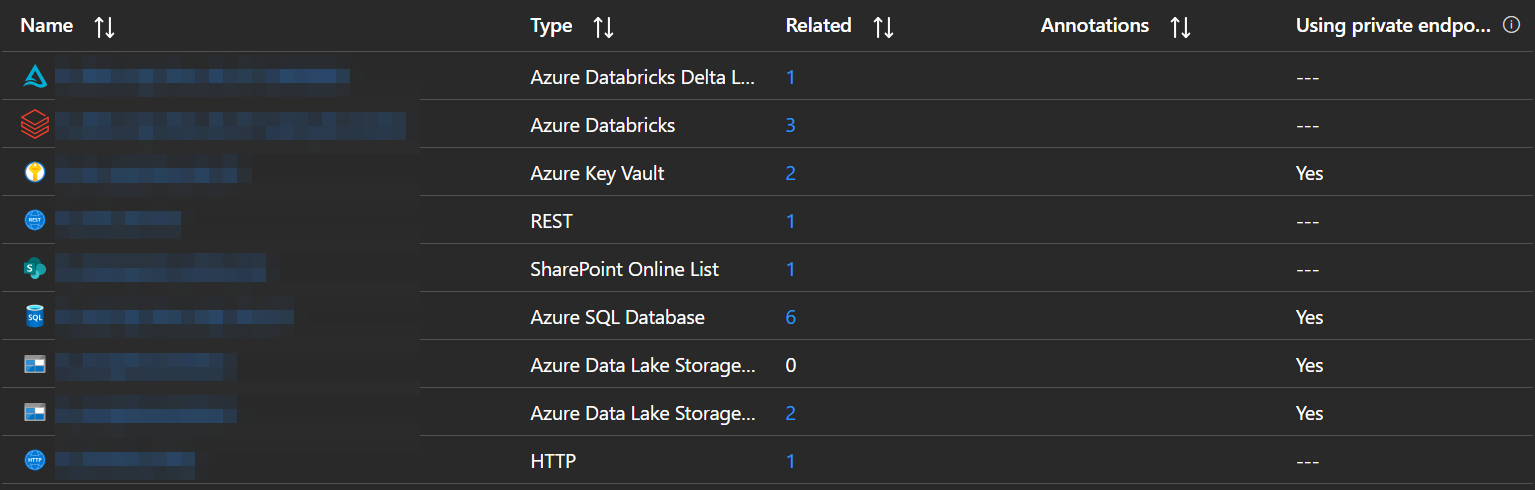Screen dimensions: 1535x490
Task: Open related count 1 for SharePoint Online List
Action: point(791,269)
